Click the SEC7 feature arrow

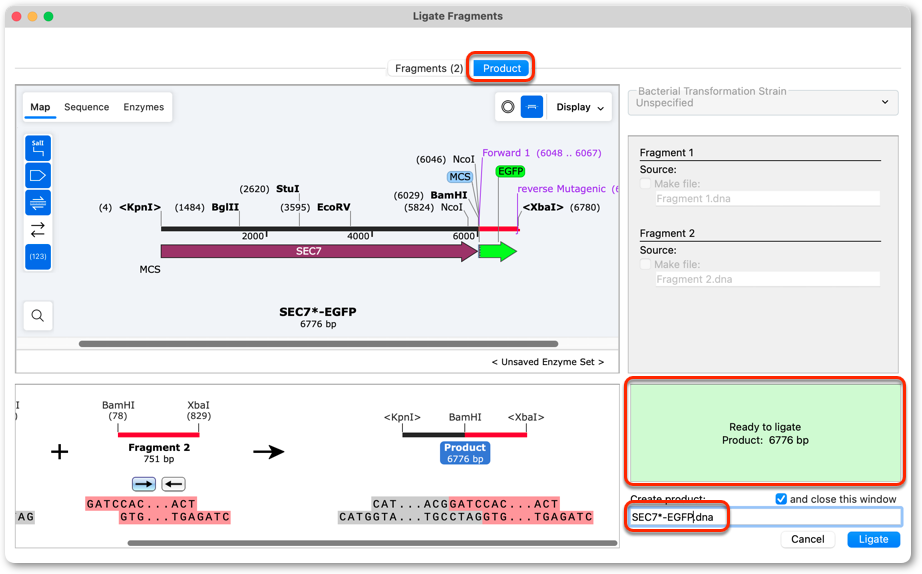coord(319,252)
